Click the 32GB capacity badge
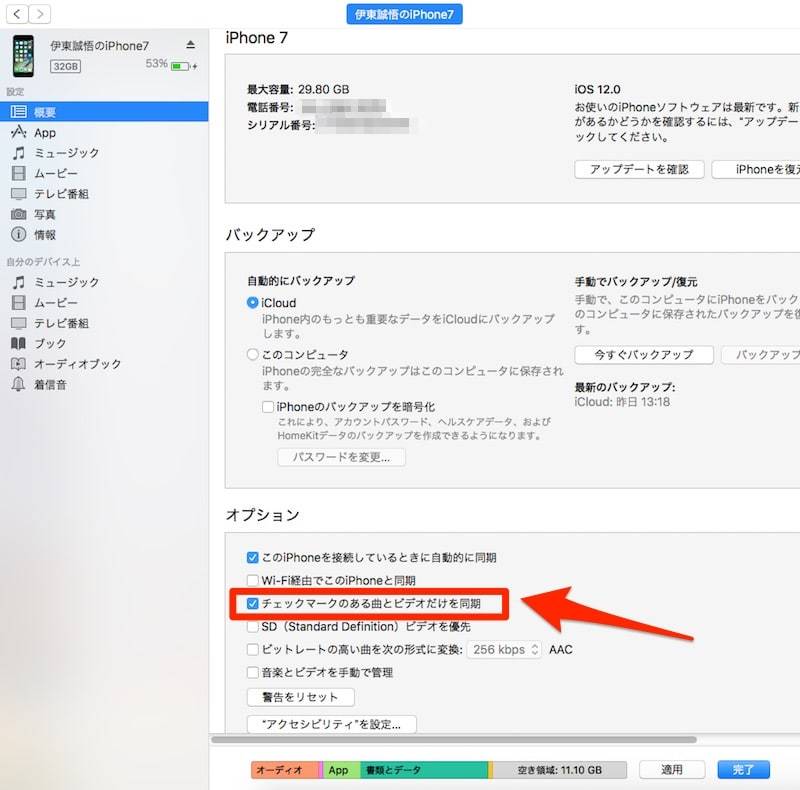 [65, 66]
